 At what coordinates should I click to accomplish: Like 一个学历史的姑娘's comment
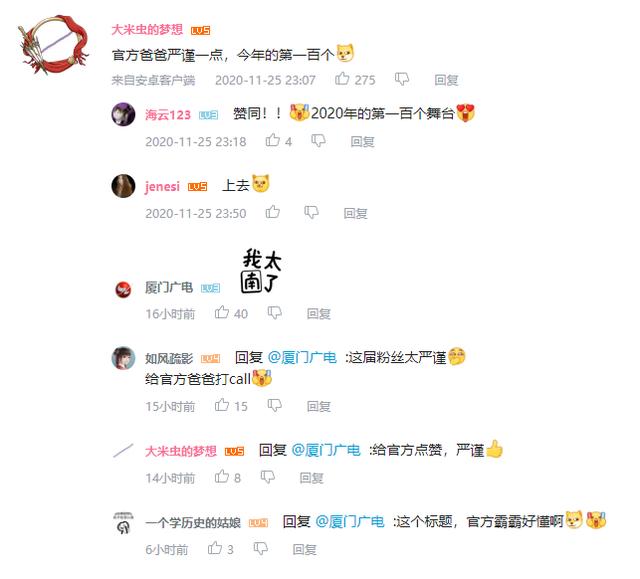pyautogui.click(x=215, y=548)
